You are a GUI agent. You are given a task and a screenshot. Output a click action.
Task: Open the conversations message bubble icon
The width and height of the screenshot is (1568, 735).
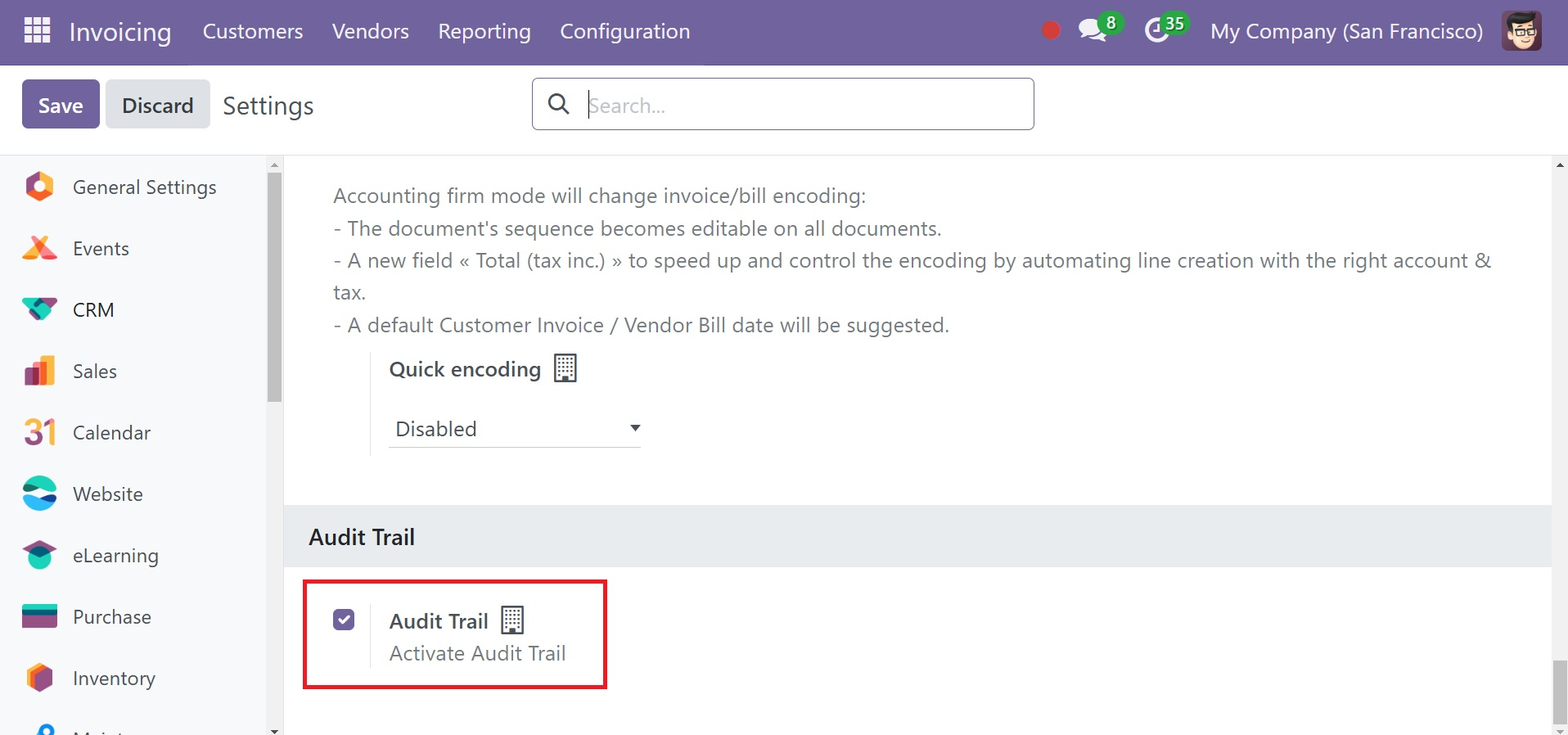1093,31
